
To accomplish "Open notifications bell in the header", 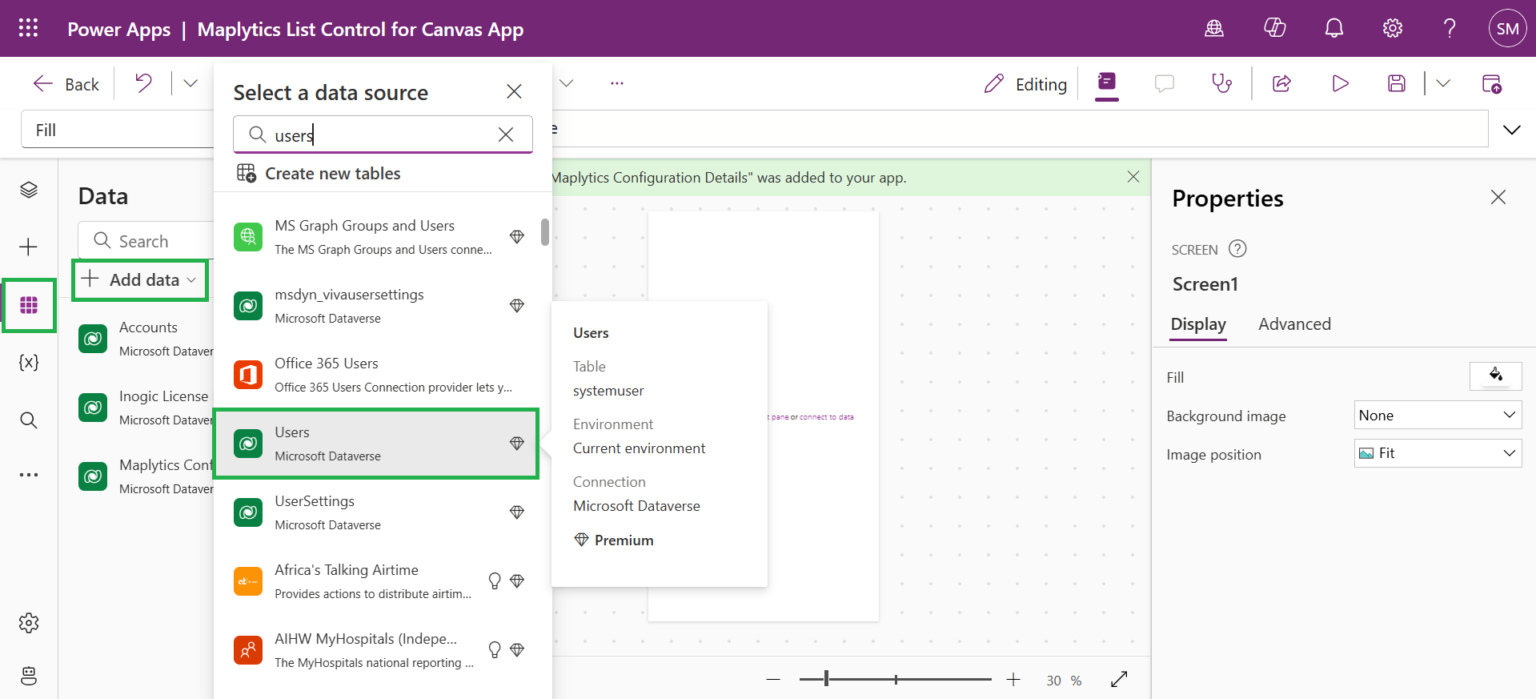I will pos(1333,28).
